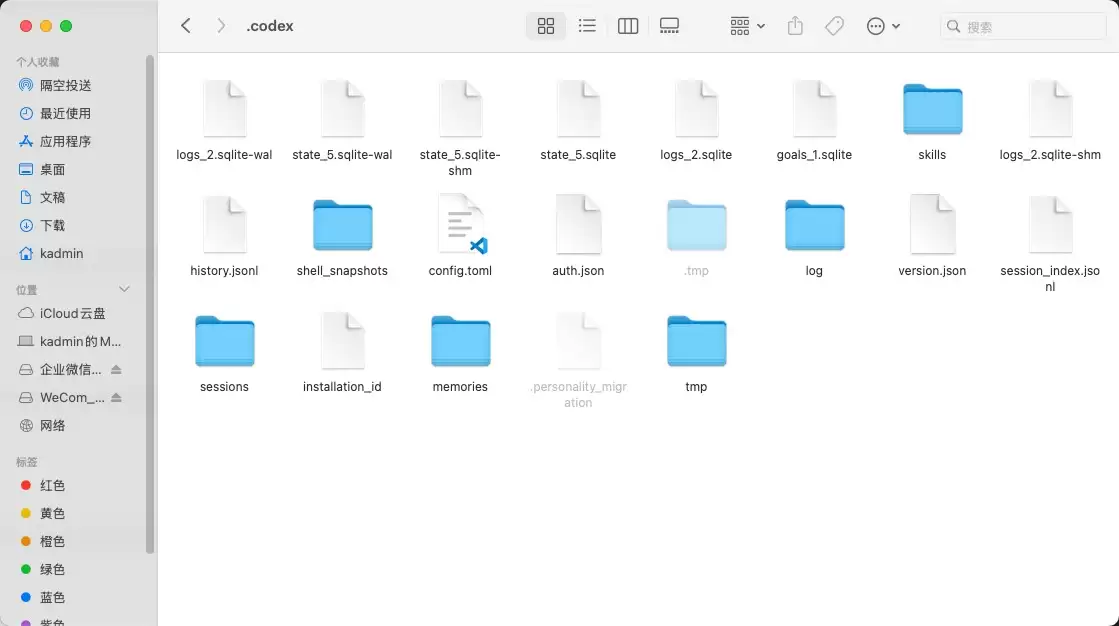Select the shell_snapshots folder

(343, 236)
